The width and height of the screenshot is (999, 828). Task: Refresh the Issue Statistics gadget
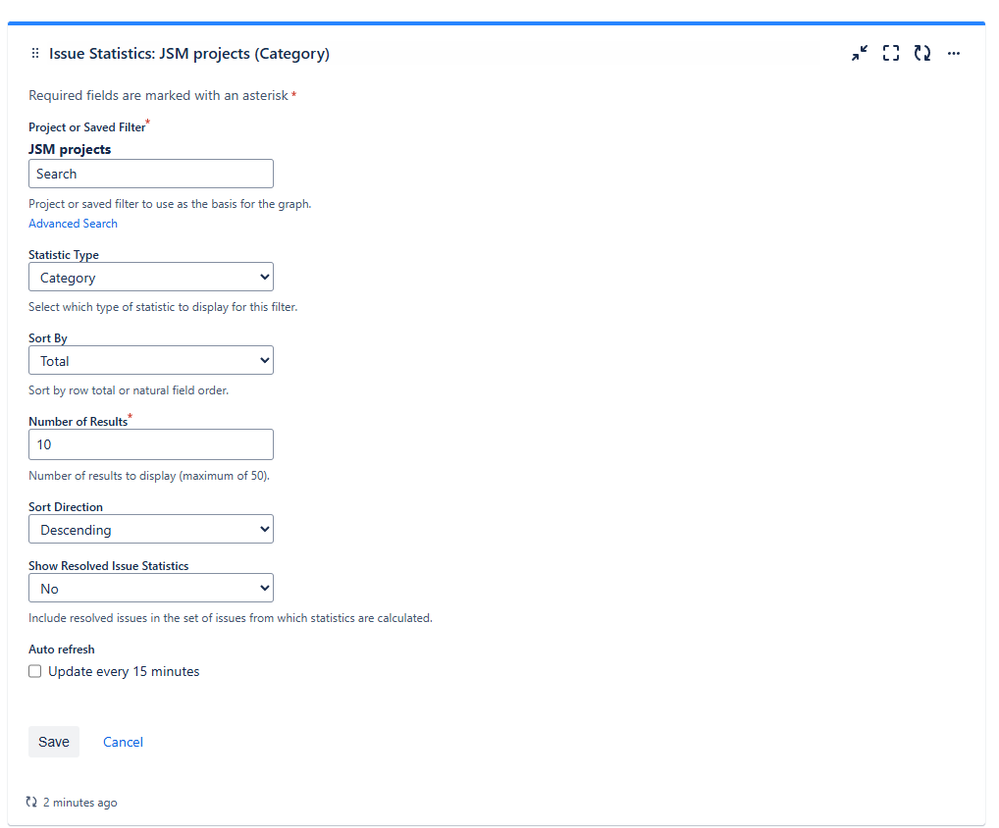pyautogui.click(x=922, y=53)
